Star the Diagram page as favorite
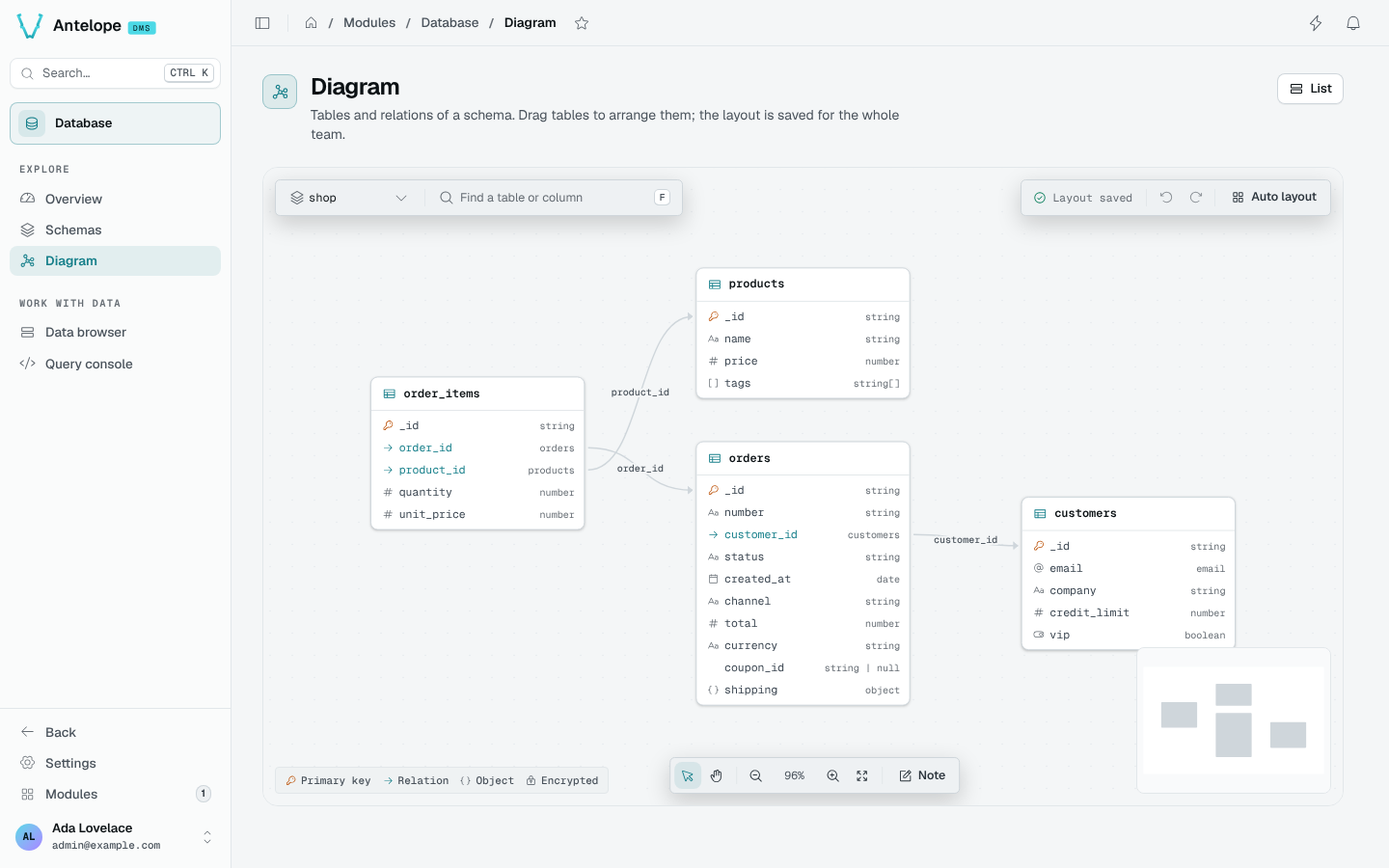 pyautogui.click(x=582, y=23)
